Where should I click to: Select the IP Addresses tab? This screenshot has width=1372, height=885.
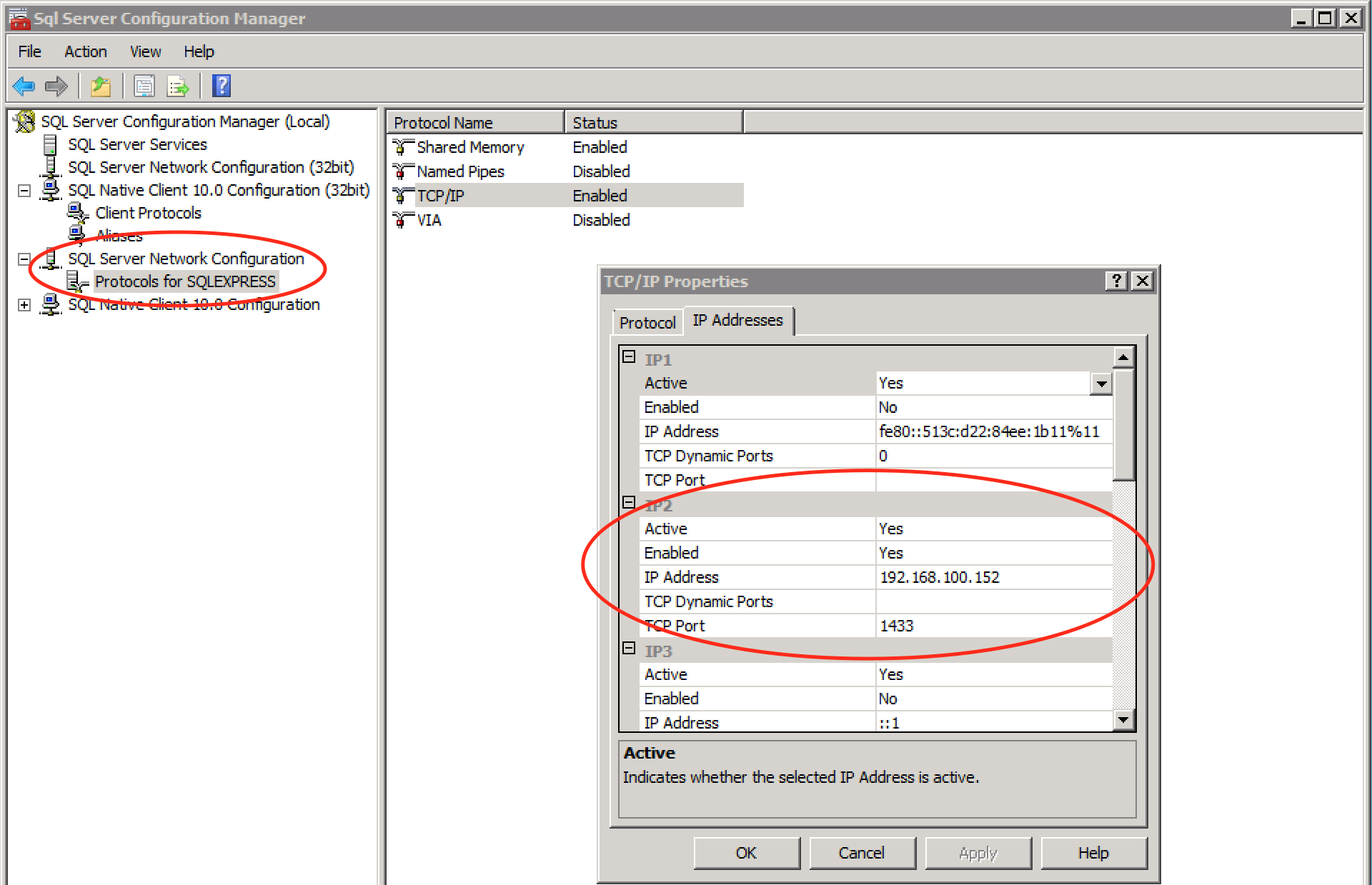click(737, 320)
